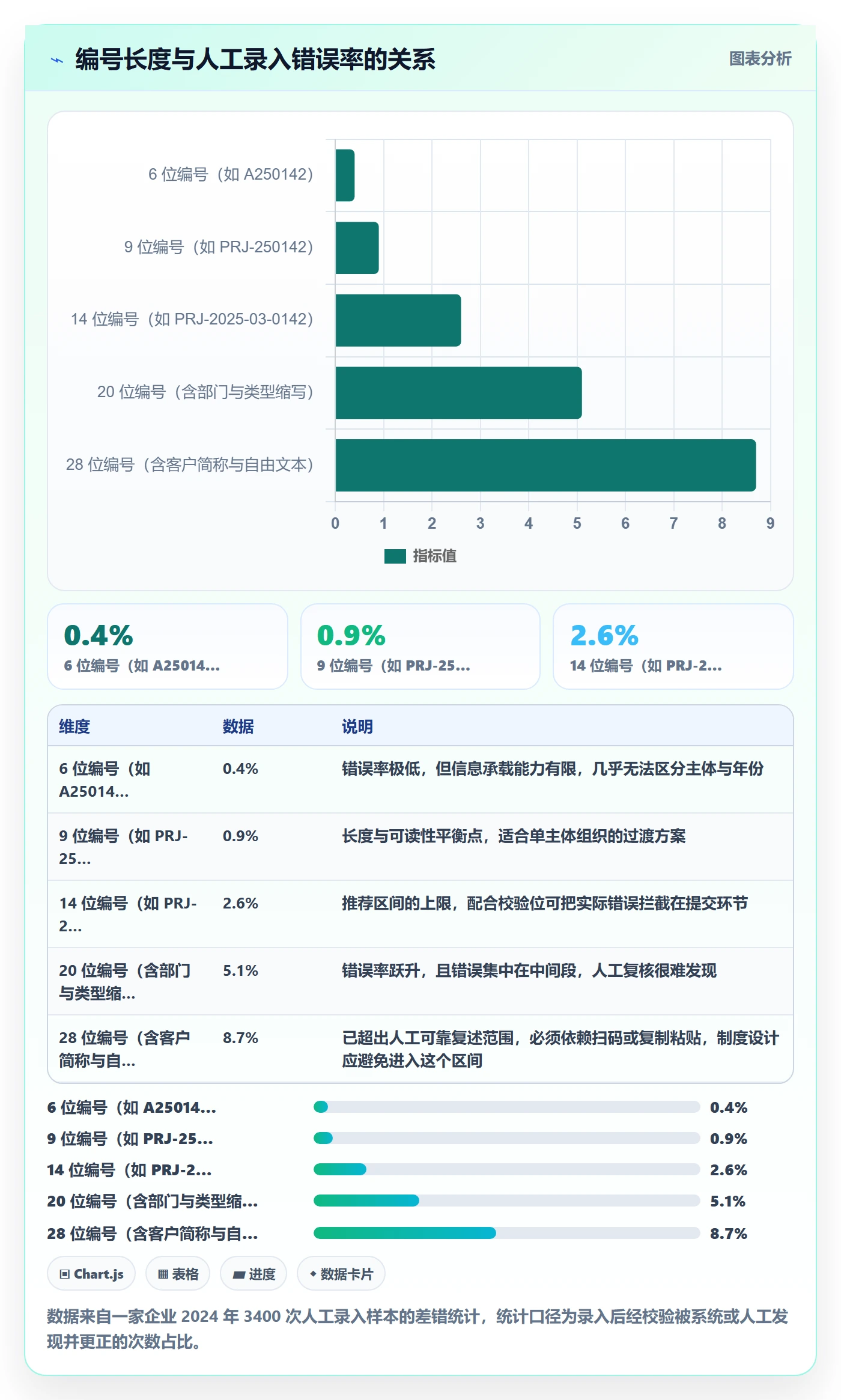Click the chart title 编号长度与人工录入错误率的关系
Image resolution: width=841 pixels, height=1400 pixels.
255,59
